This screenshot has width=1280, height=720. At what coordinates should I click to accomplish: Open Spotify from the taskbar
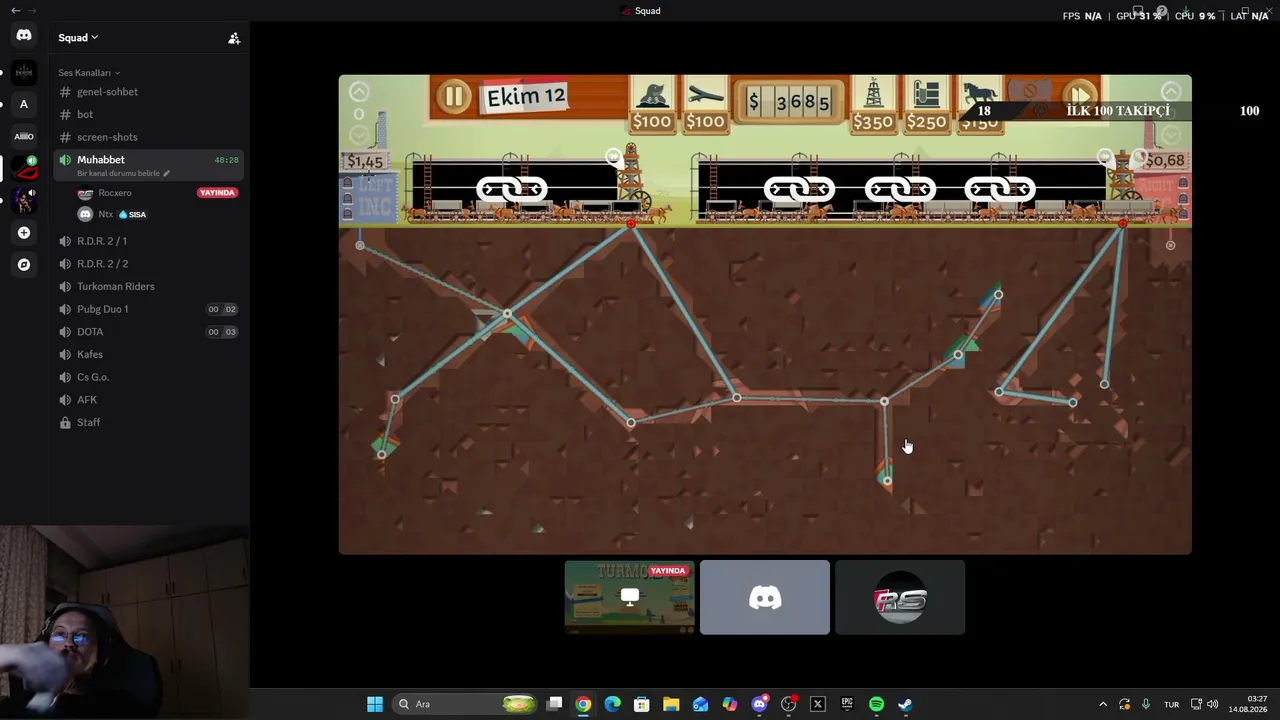(876, 704)
